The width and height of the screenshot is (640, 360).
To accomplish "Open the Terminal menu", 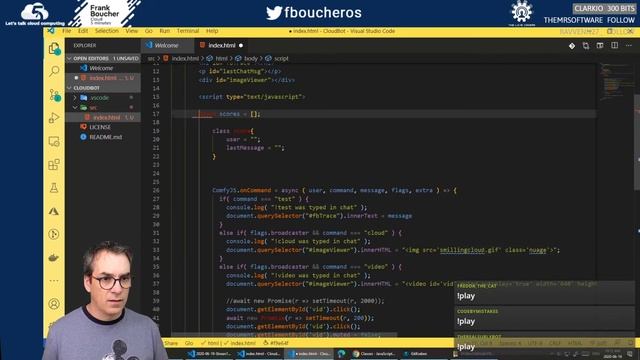I will coord(188,31).
